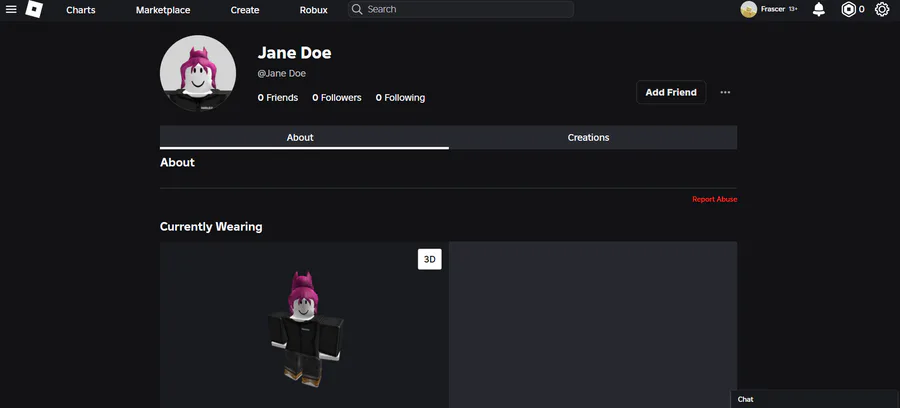Image resolution: width=900 pixels, height=408 pixels.
Task: Open the settings gear menu
Action: [882, 9]
